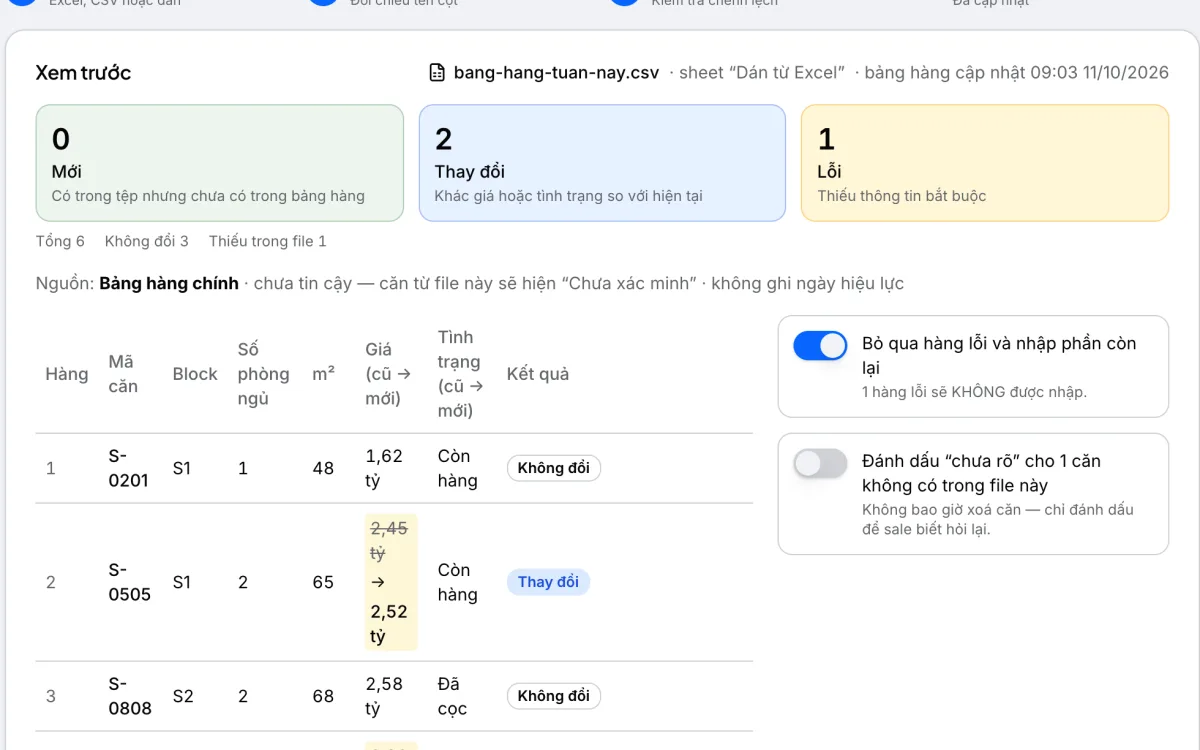The height and width of the screenshot is (750, 1200).
Task: Click the "Tình trạng (cũ → mới)" column header
Action: click(460, 374)
